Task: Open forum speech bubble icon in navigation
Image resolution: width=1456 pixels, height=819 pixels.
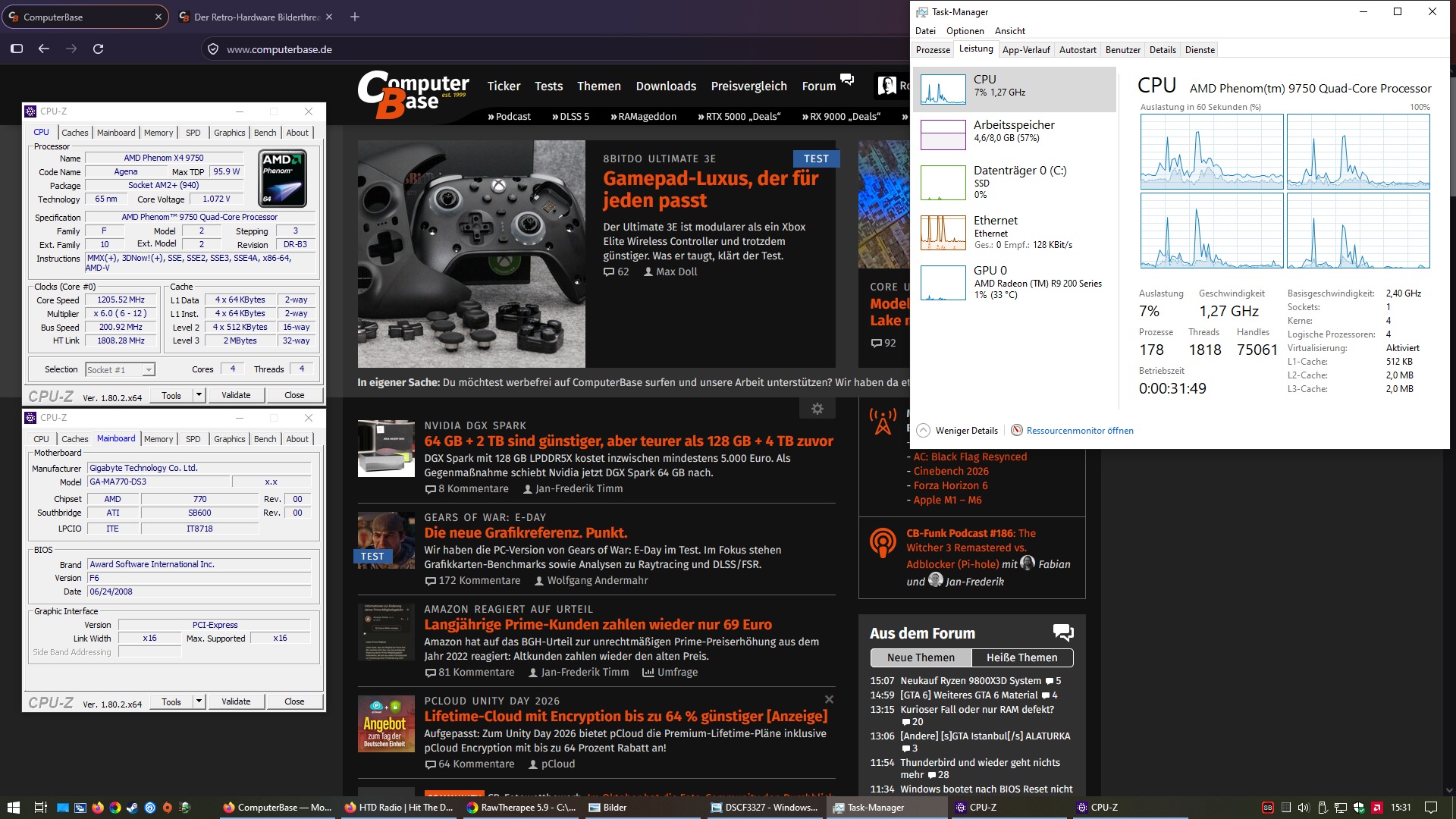Action: pyautogui.click(x=847, y=80)
